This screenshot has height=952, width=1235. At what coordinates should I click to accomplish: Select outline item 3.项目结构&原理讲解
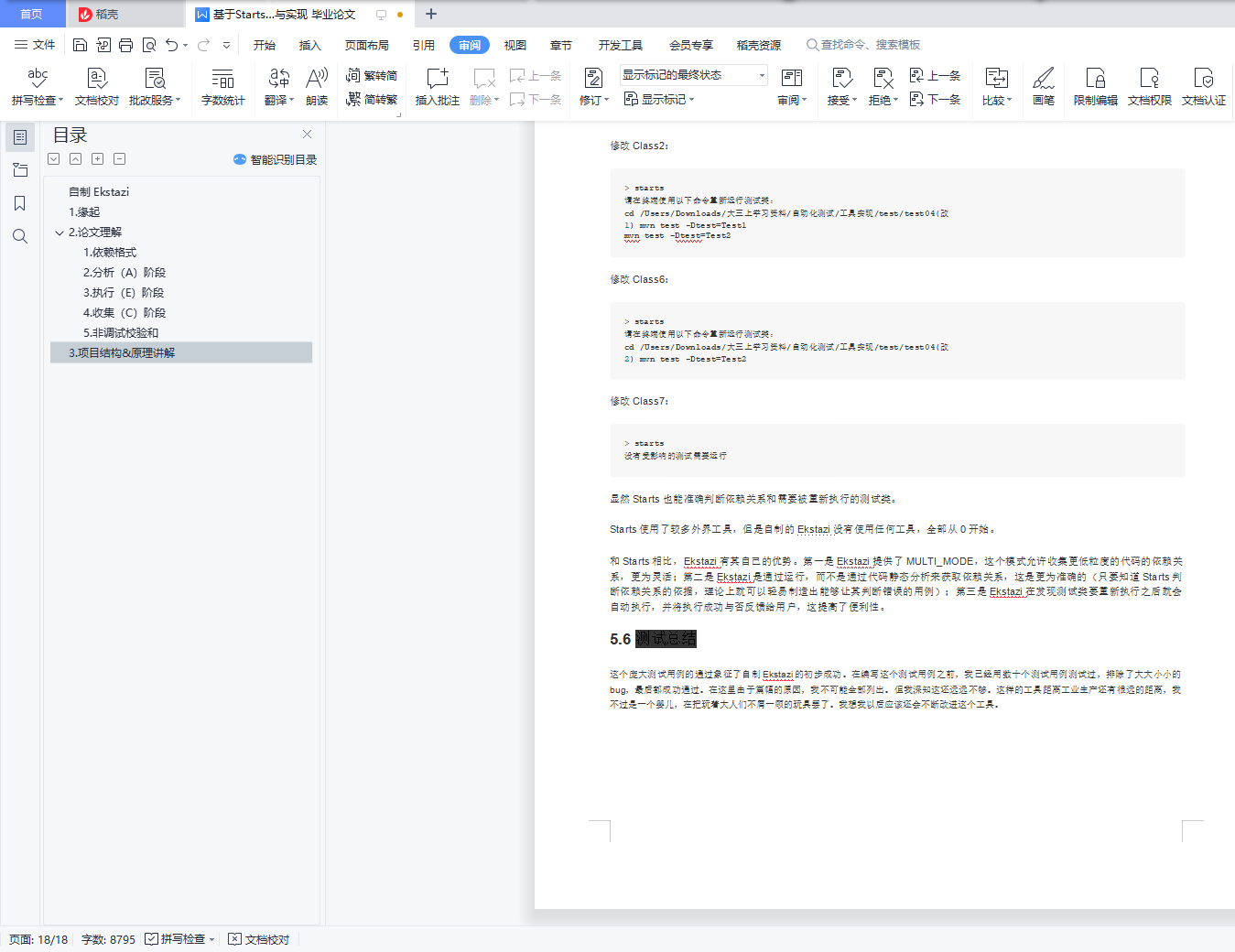[181, 352]
